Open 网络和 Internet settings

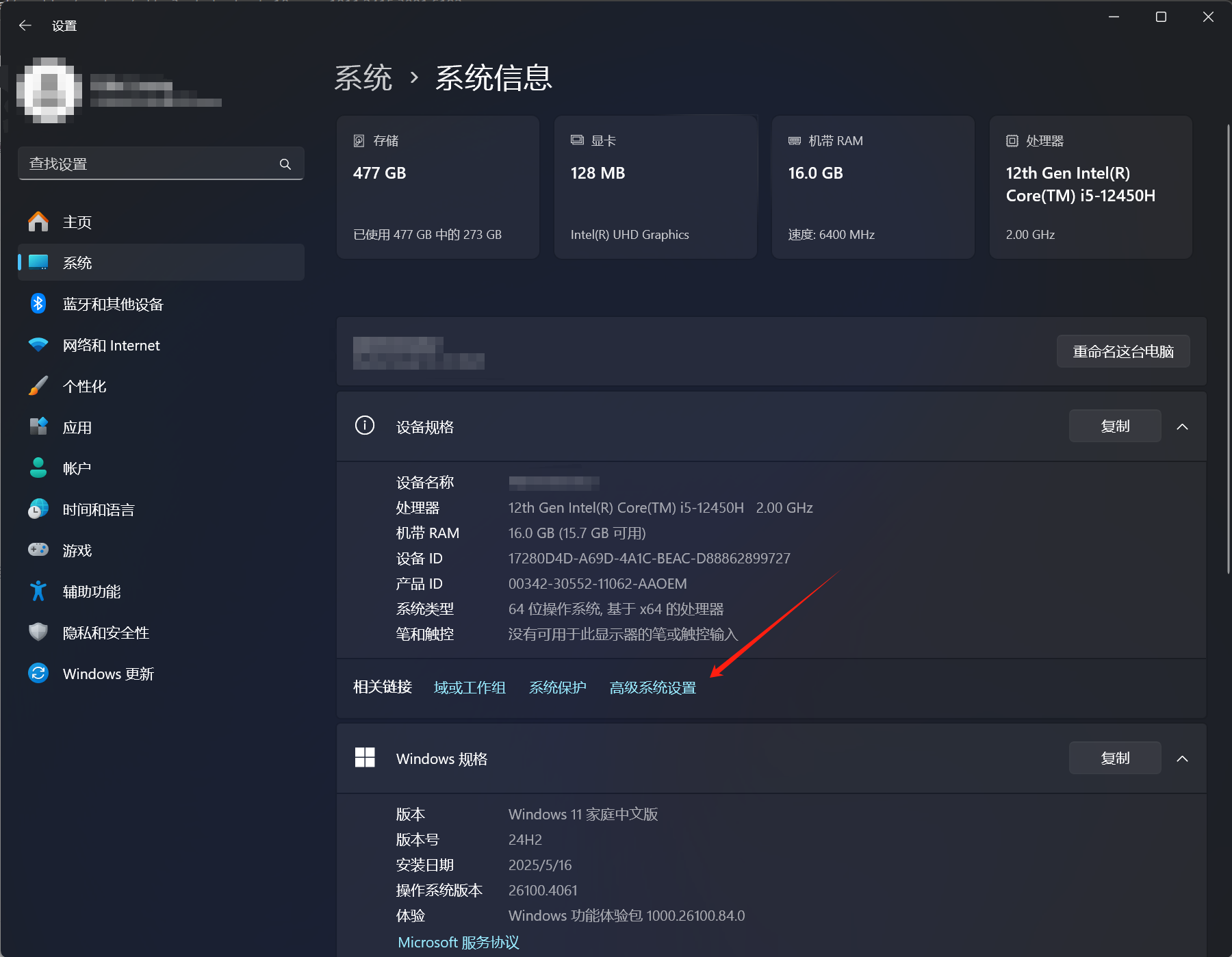pyautogui.click(x=162, y=345)
